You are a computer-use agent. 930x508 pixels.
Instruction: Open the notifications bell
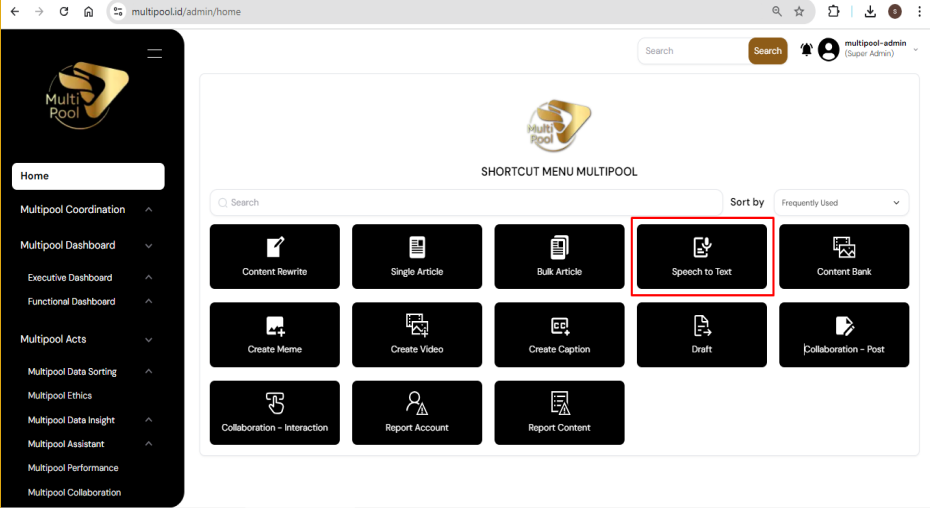click(x=806, y=50)
